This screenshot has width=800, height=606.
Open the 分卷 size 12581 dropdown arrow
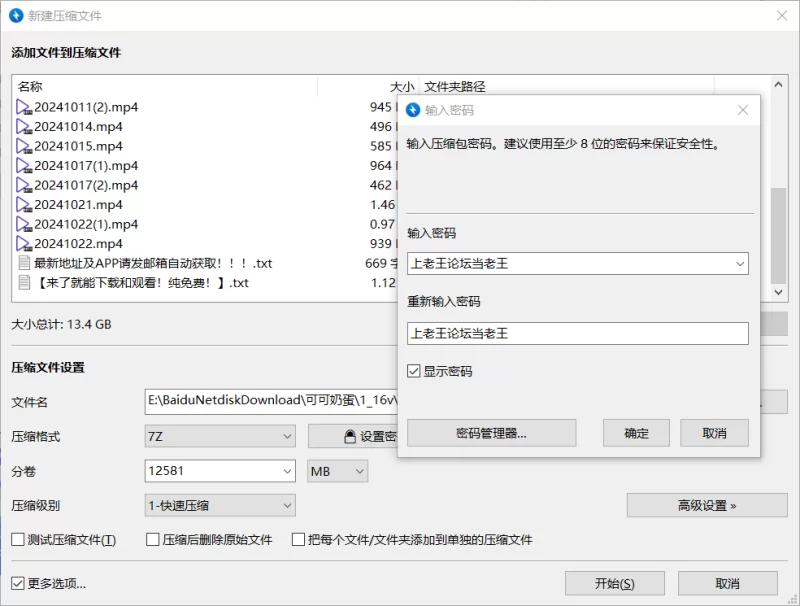click(x=287, y=471)
